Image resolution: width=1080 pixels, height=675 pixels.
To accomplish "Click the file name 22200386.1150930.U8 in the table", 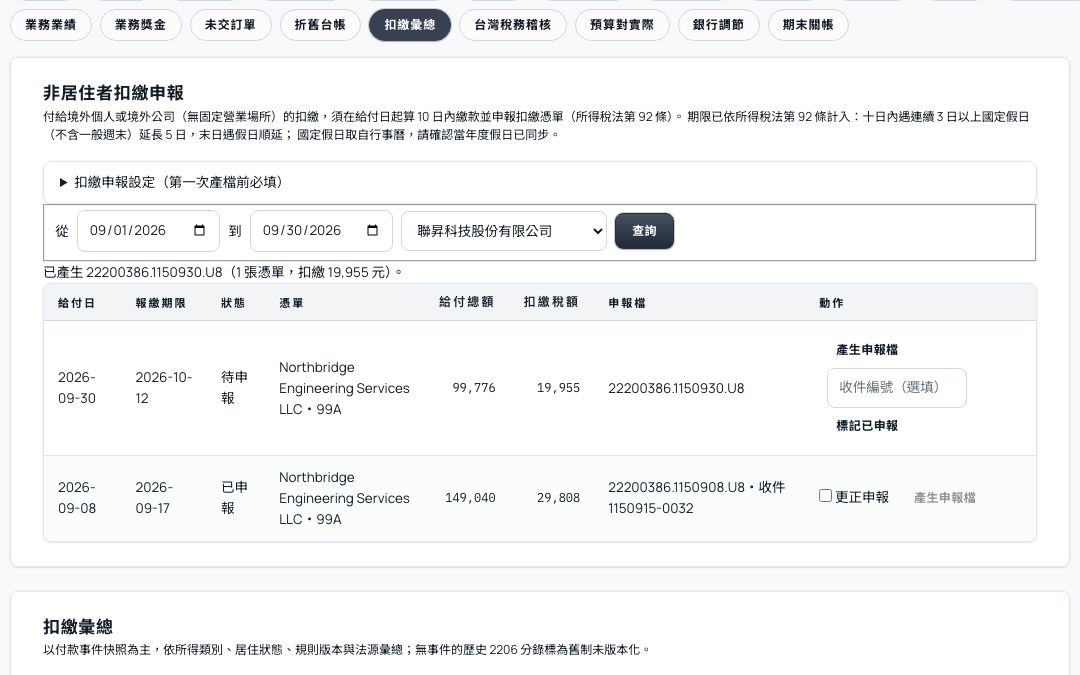I will [676, 388].
